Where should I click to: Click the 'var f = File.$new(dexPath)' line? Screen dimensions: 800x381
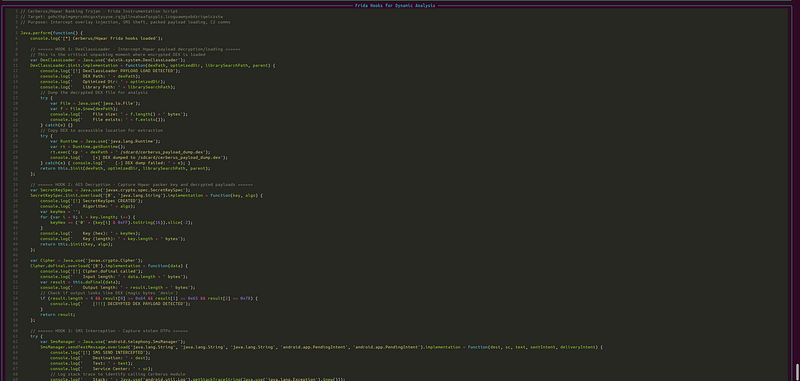pyautogui.click(x=84, y=109)
